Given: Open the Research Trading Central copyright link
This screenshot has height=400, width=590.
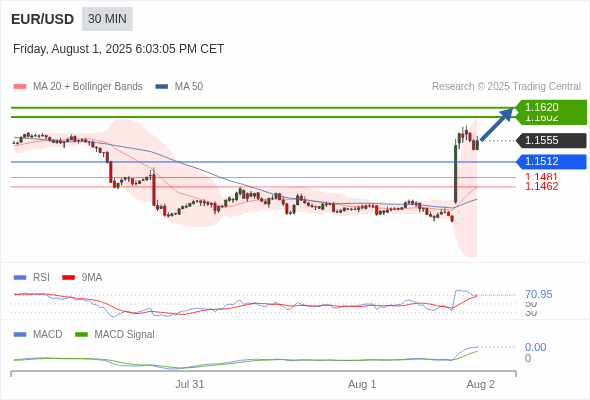Looking at the screenshot, I should (506, 87).
